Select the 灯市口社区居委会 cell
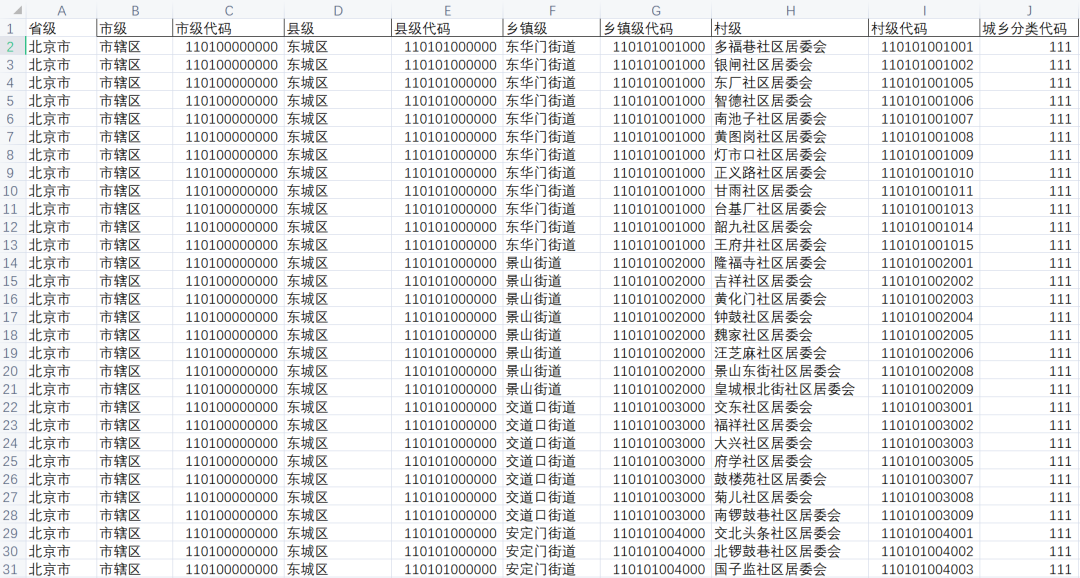 (x=790, y=154)
